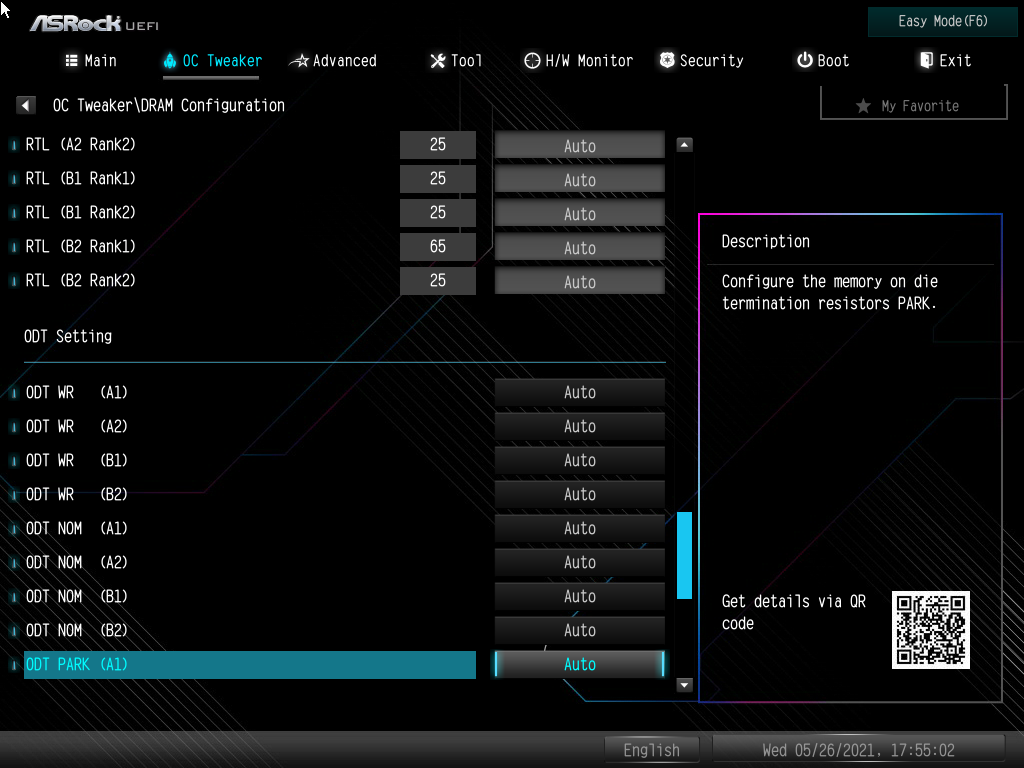
Task: Click the Advanced rocket icon
Action: 297,60
